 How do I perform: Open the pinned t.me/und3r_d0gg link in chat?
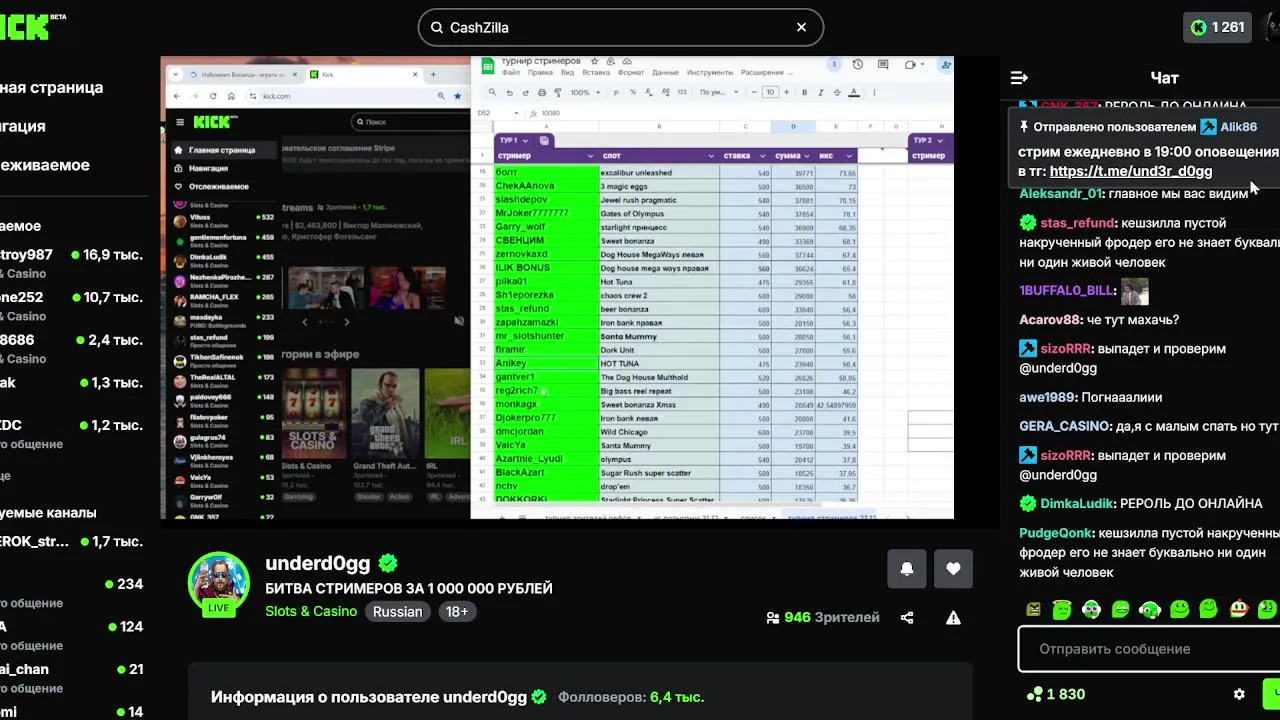[1131, 171]
